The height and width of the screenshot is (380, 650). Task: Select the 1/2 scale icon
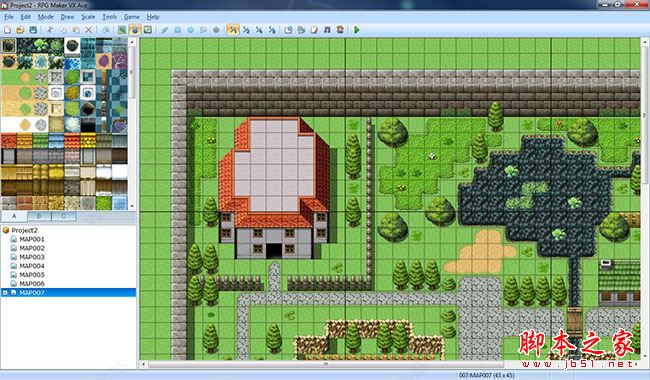tap(246, 30)
